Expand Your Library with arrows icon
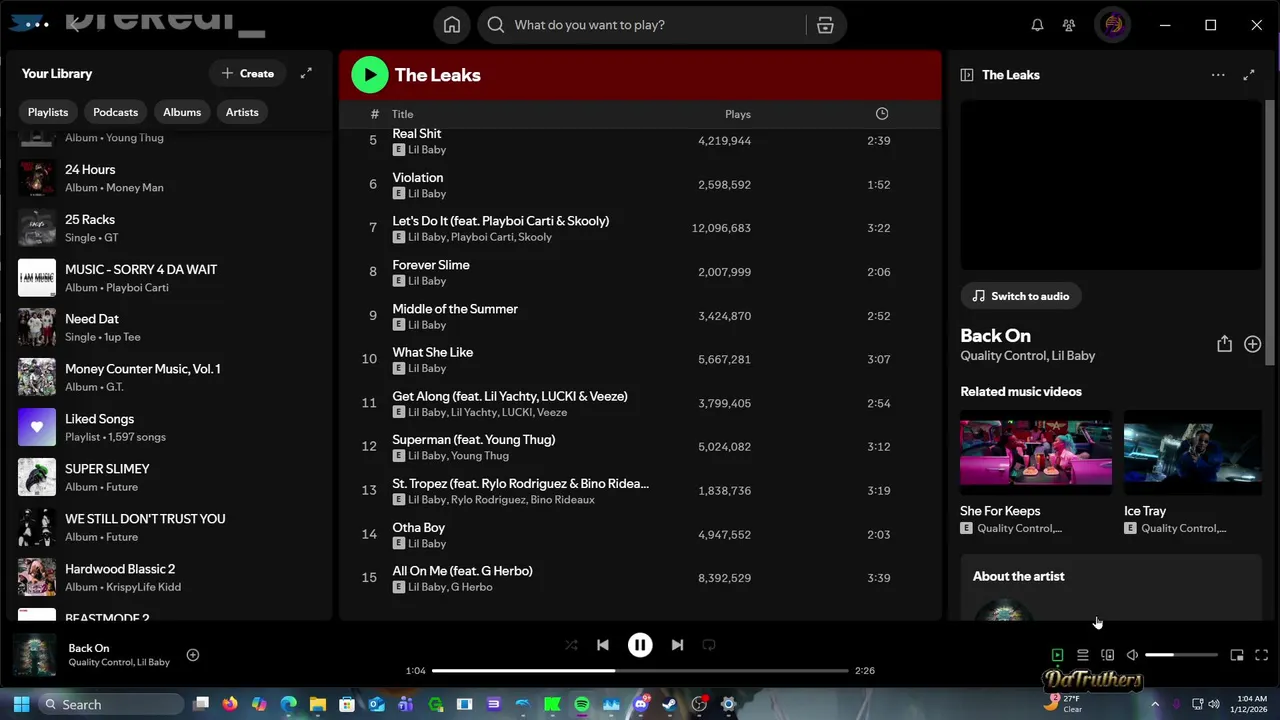The height and width of the screenshot is (720, 1280). point(306,73)
